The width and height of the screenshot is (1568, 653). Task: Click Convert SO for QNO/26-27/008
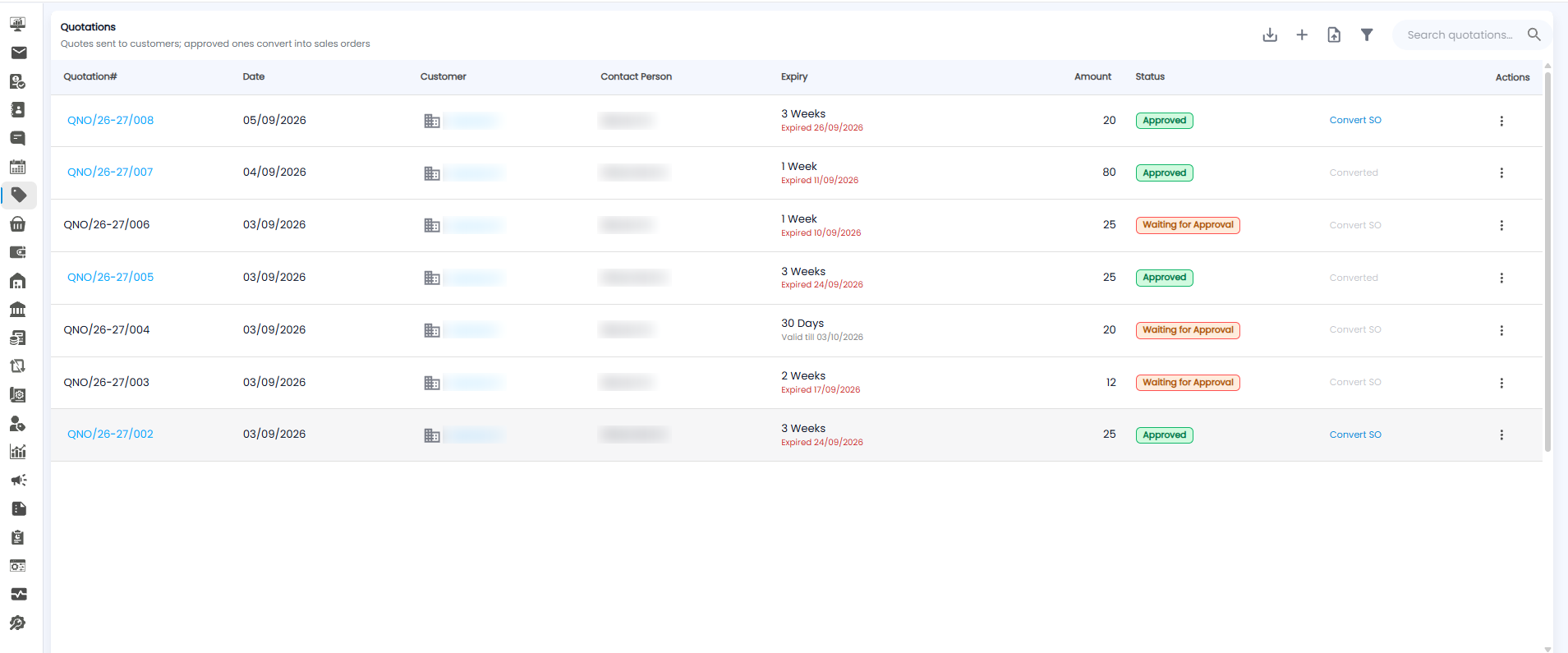(1355, 120)
